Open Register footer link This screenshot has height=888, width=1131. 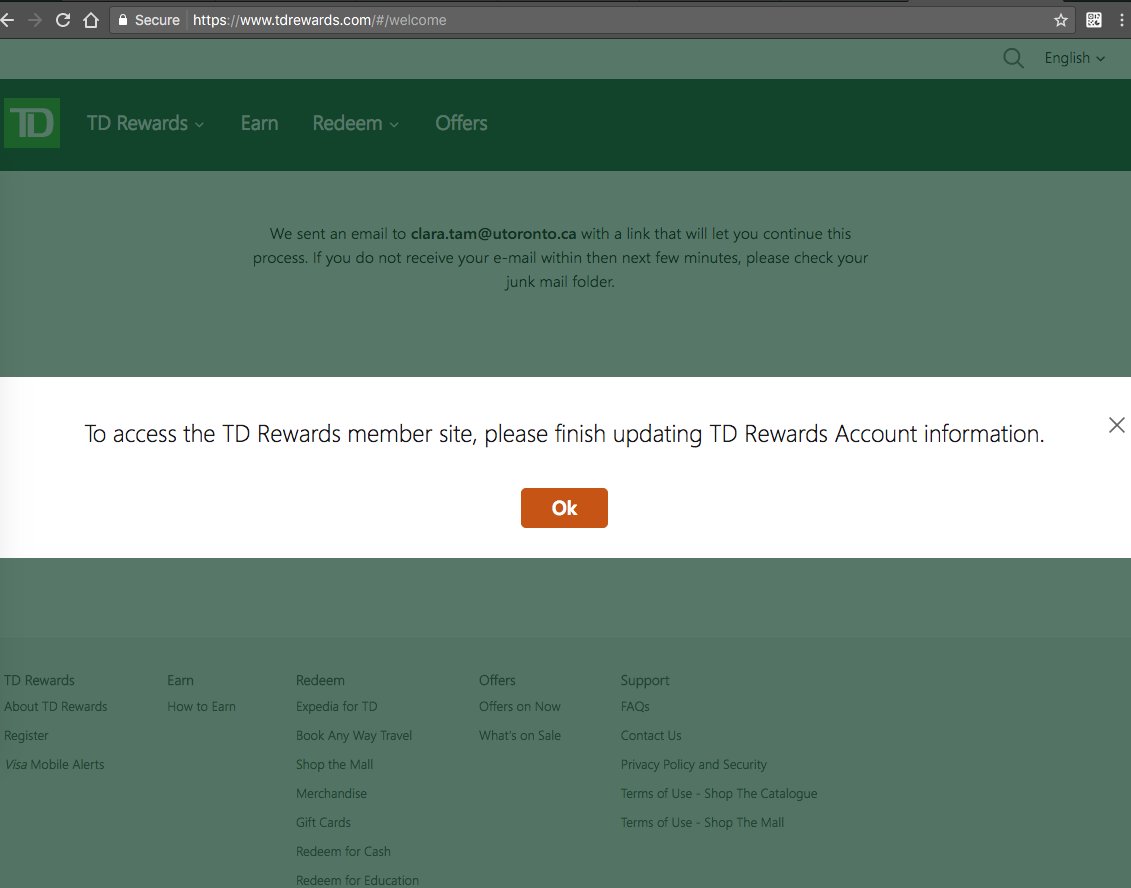26,736
